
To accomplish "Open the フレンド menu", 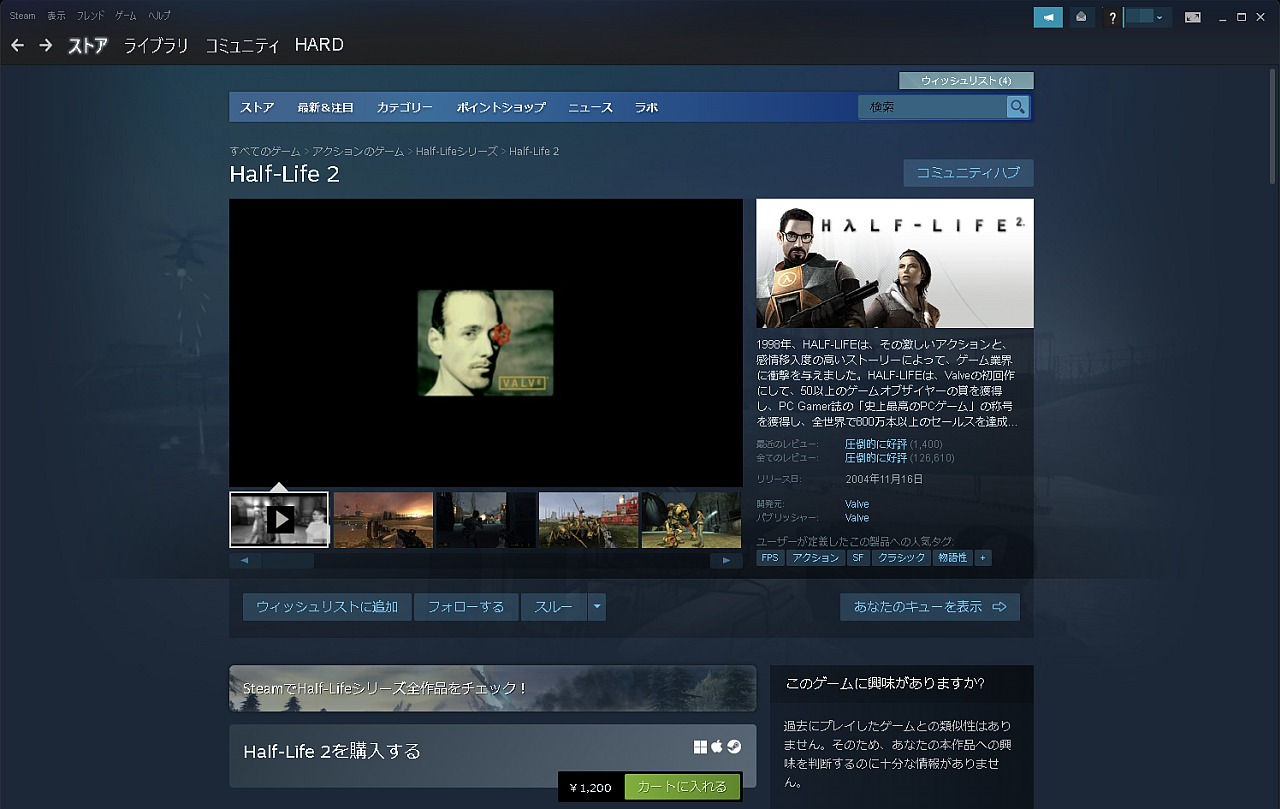I will pos(90,16).
